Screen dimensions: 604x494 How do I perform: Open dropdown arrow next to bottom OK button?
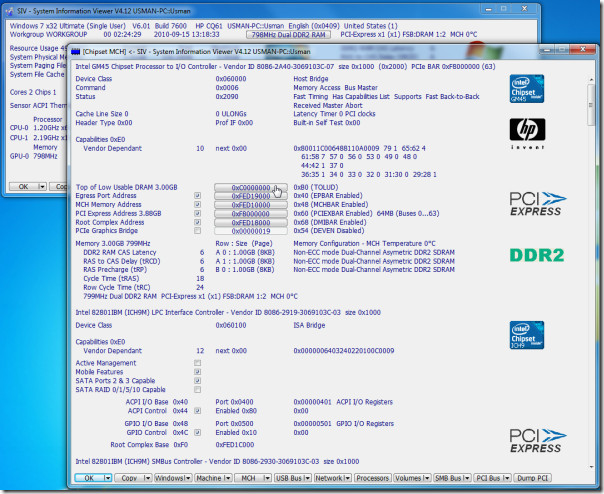(x=108, y=478)
